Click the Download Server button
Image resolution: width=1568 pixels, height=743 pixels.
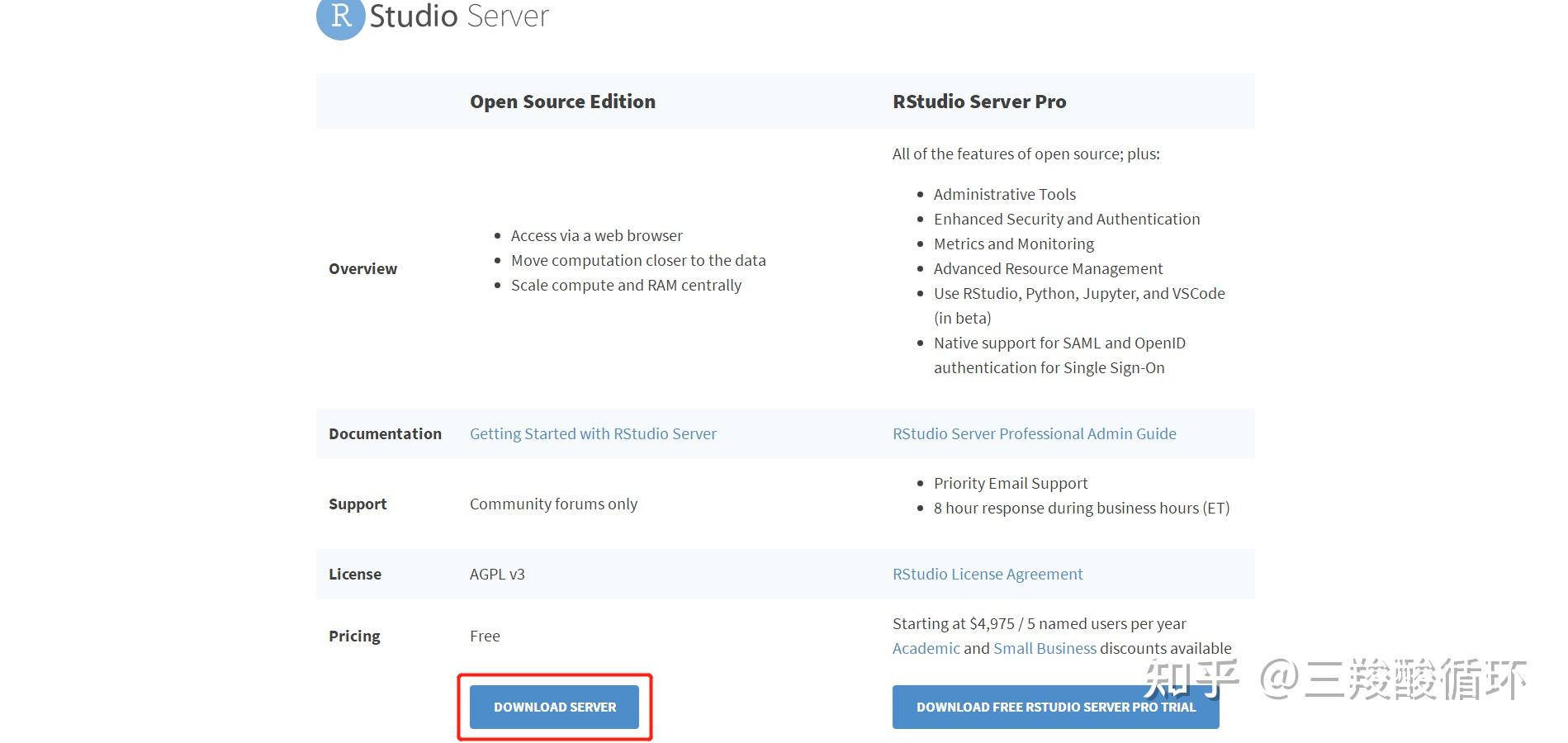554,707
